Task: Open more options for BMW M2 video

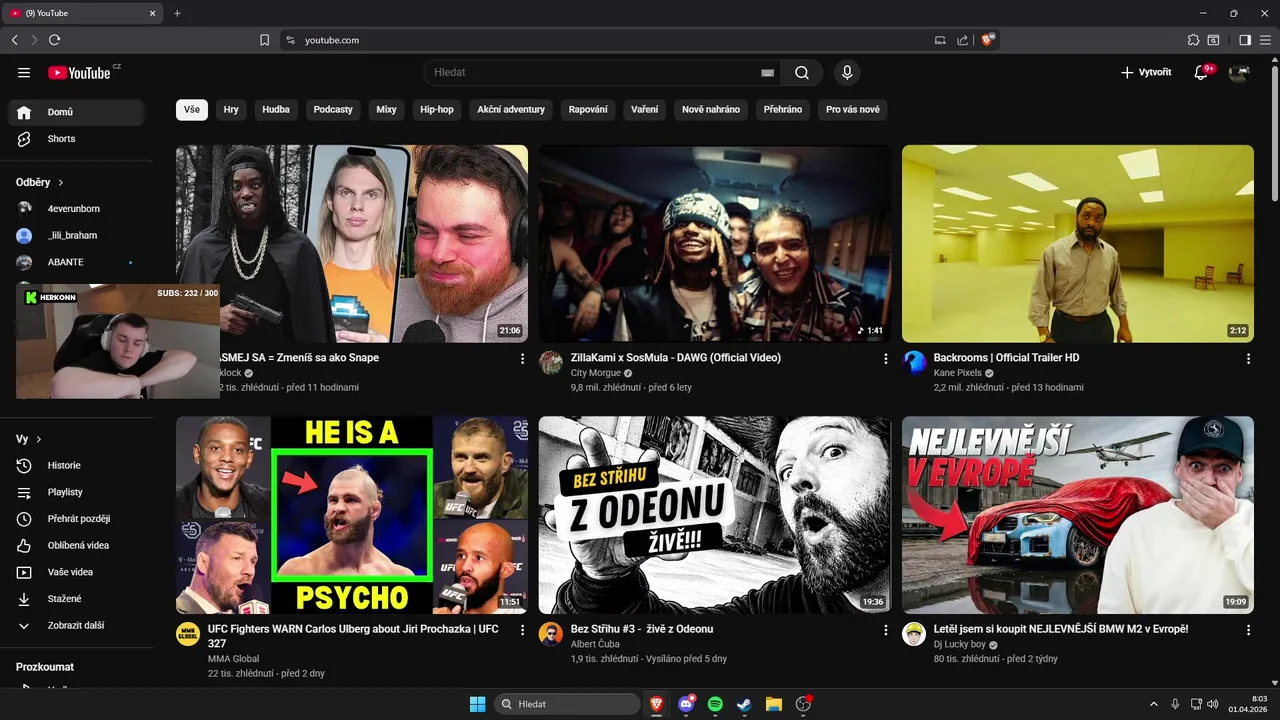Action: click(x=1248, y=630)
